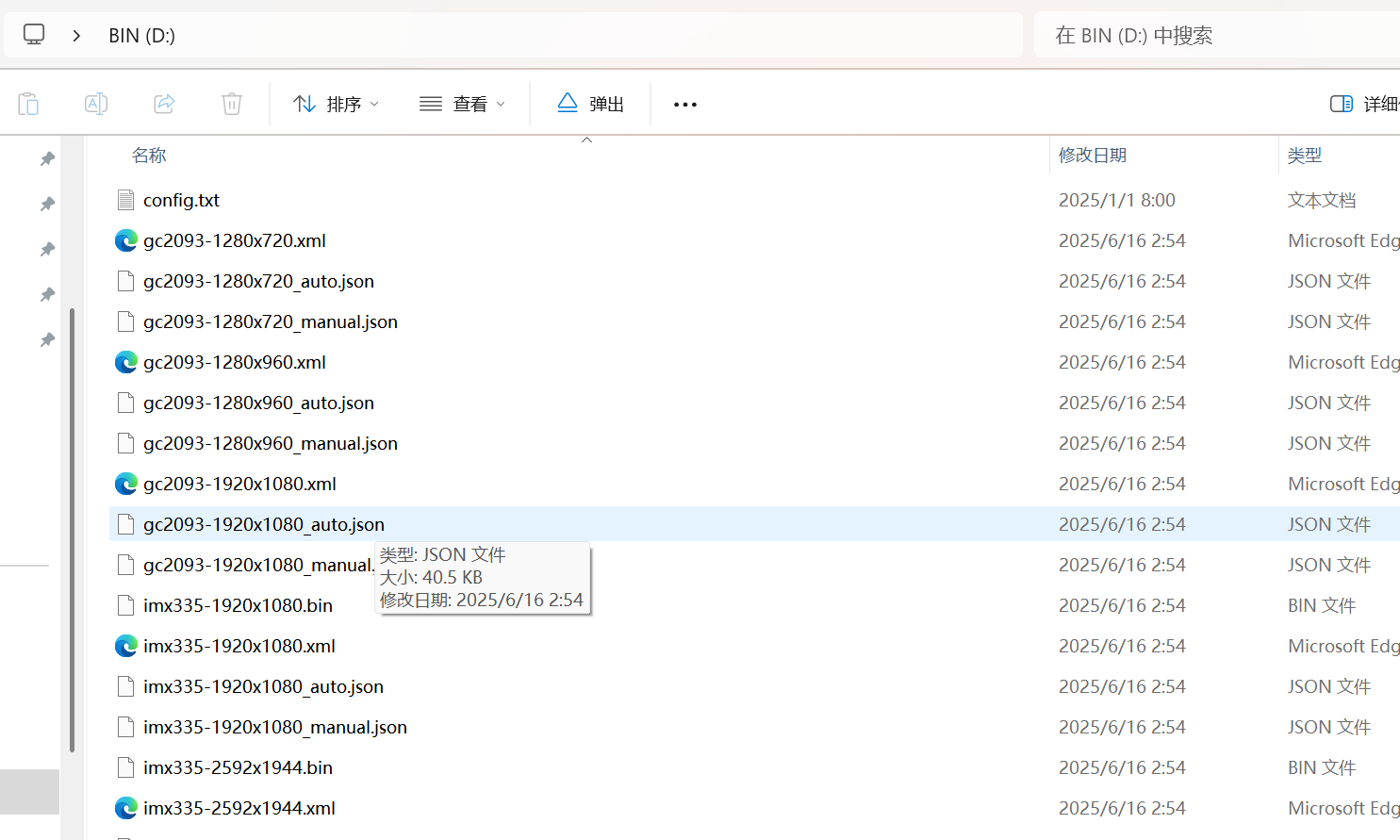Click the navigation pane vertical scrollbar

click(x=72, y=530)
